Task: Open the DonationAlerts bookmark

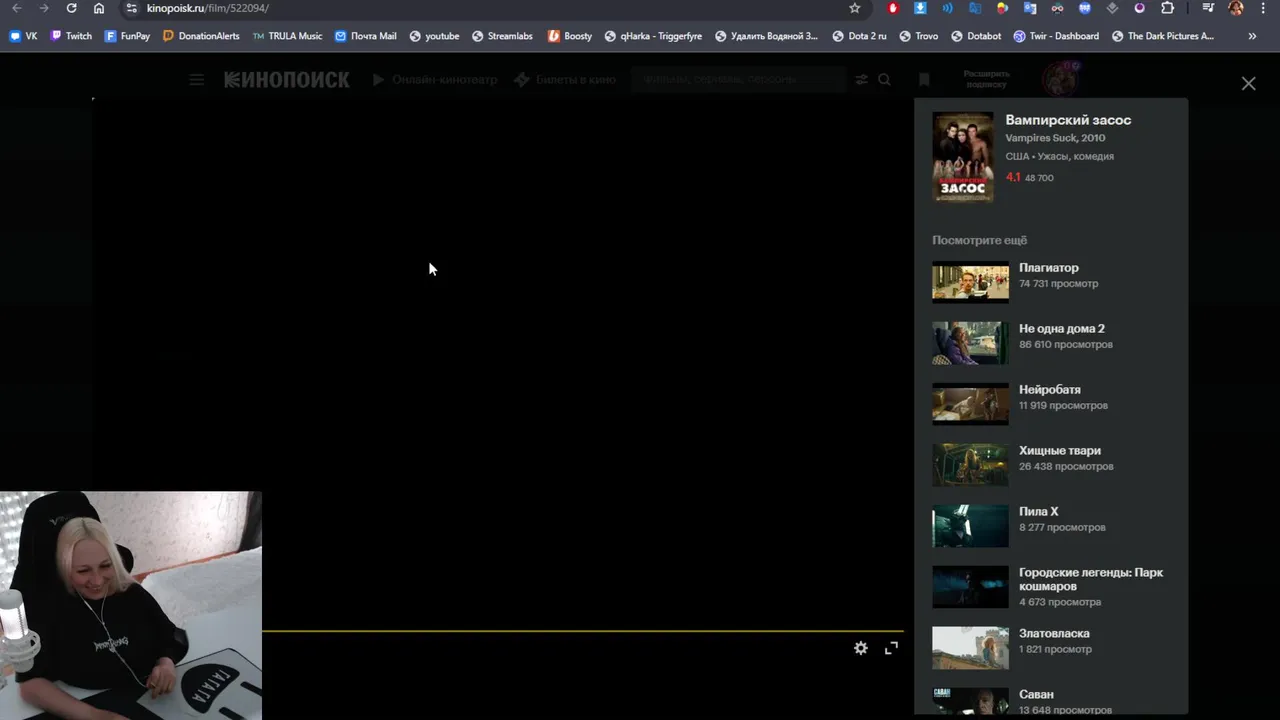Action: pos(201,36)
